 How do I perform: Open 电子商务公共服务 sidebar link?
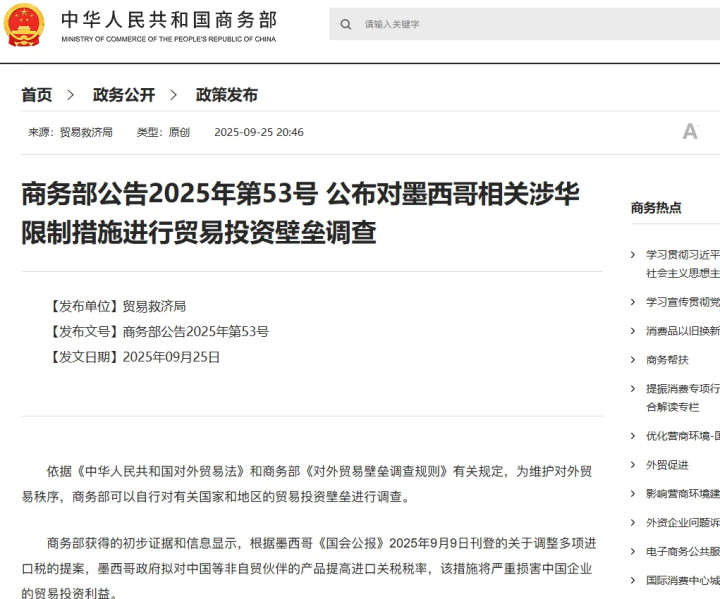coord(682,551)
